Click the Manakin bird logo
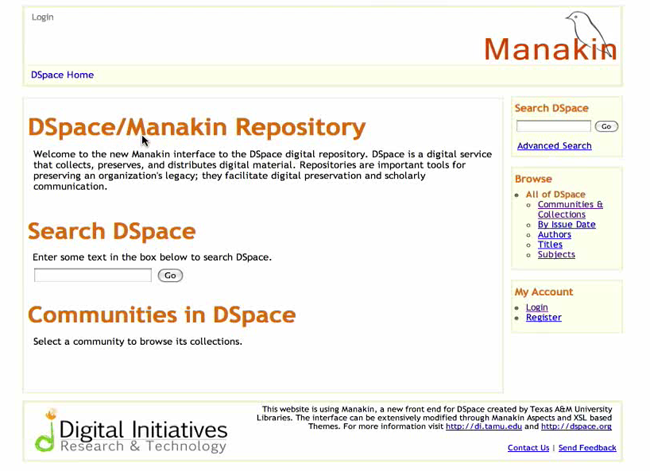 point(551,36)
